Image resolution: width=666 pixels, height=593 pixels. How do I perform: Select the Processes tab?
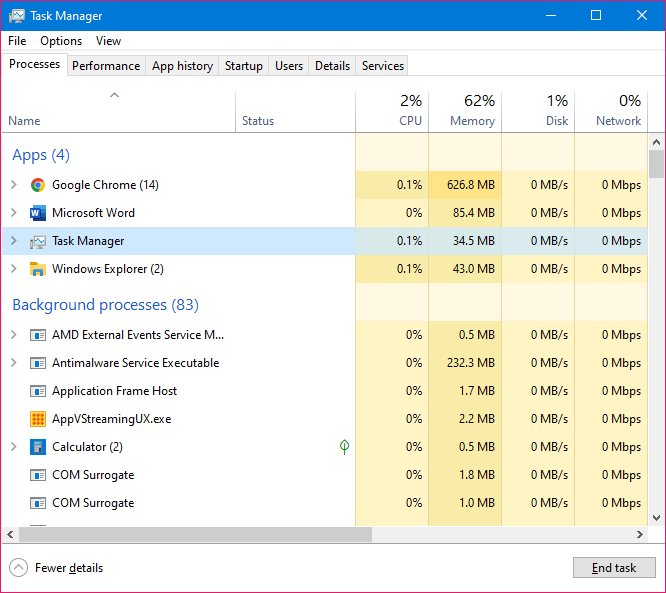(x=34, y=64)
